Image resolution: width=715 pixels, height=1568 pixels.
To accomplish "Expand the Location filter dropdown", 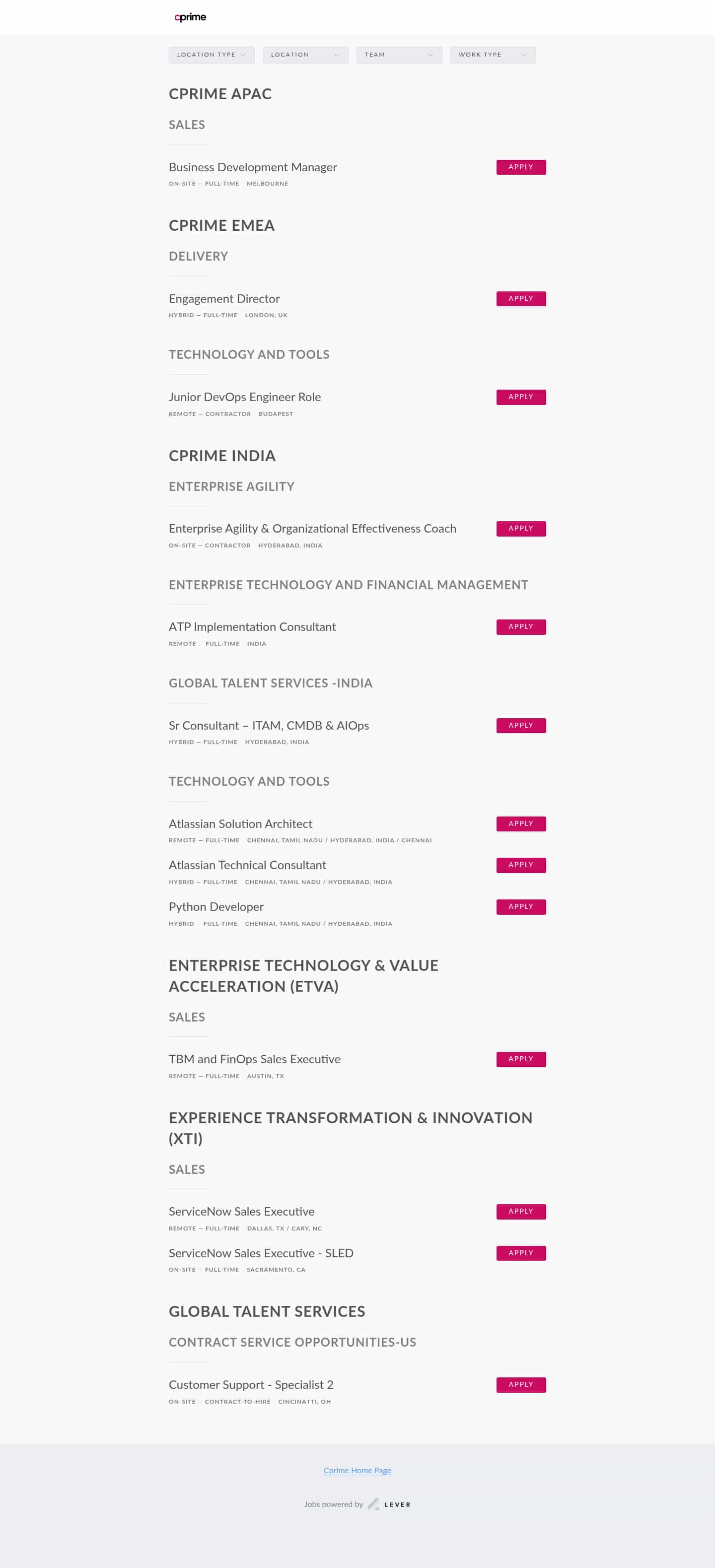I will click(305, 55).
